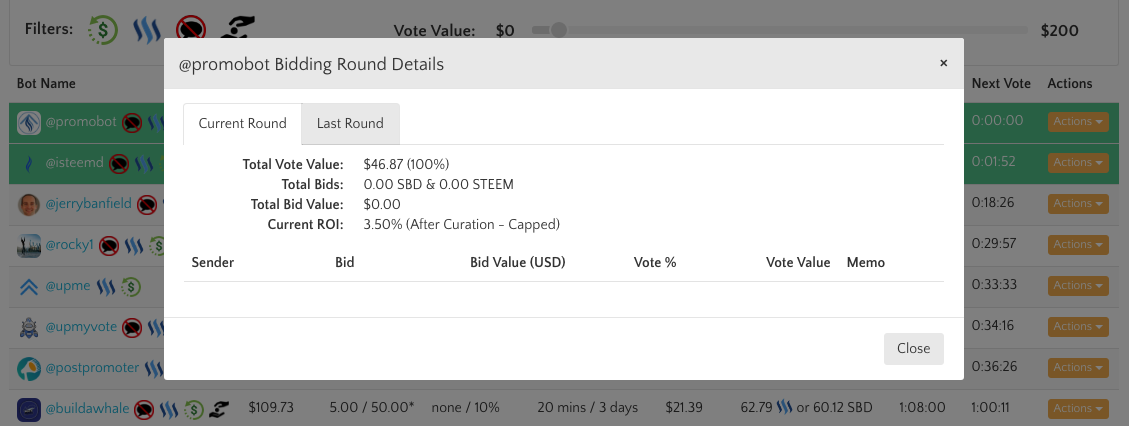
Task: Click the @postpromoter logo icon
Action: coord(29,368)
